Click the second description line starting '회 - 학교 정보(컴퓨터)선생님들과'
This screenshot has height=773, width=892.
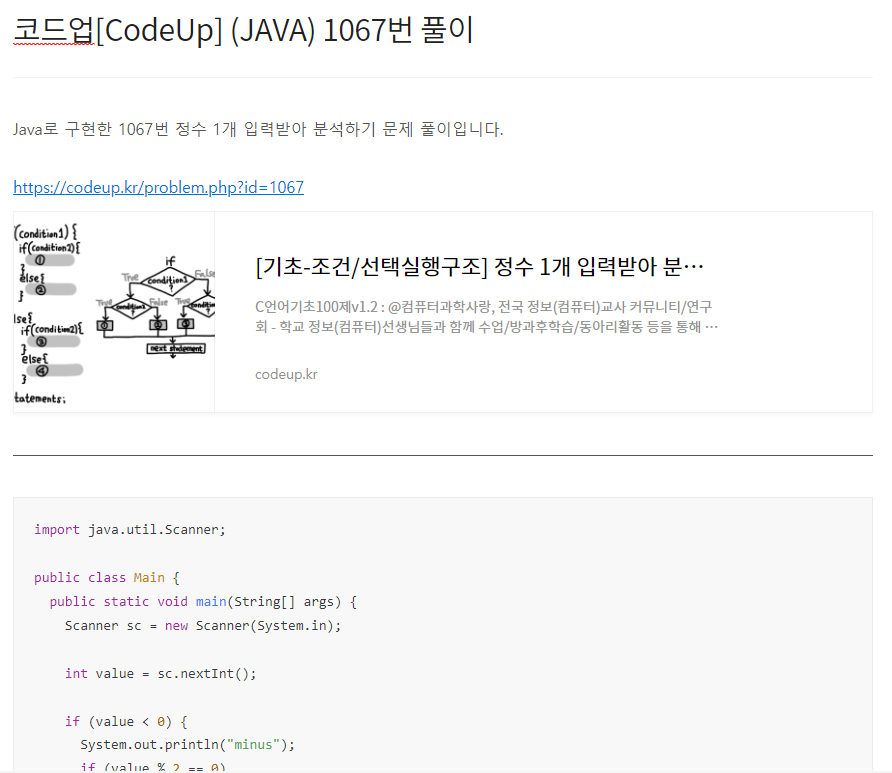(486, 326)
